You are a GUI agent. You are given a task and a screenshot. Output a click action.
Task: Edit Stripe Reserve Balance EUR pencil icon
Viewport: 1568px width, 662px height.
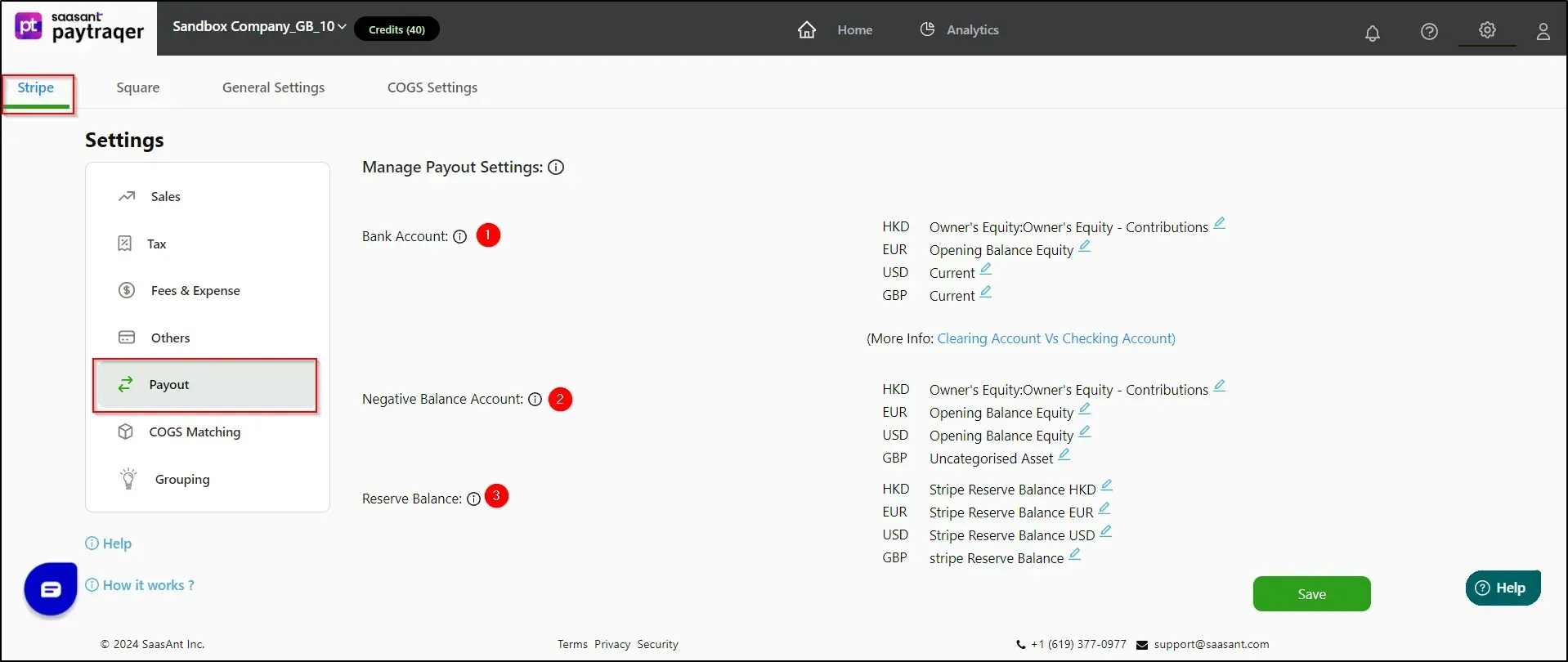[1104, 508]
